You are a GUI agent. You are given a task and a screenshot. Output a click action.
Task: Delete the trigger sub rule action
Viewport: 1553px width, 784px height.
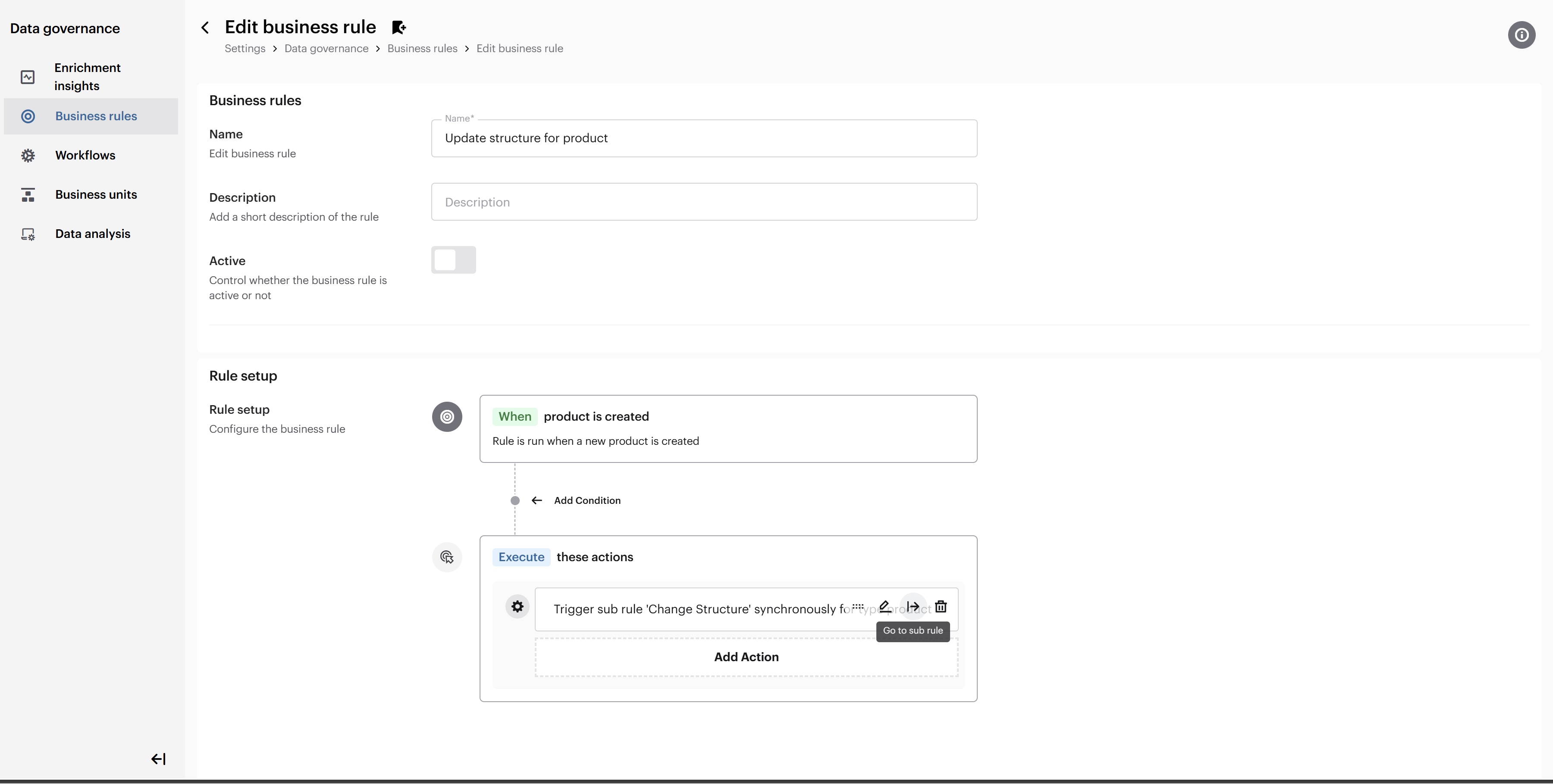tap(941, 606)
